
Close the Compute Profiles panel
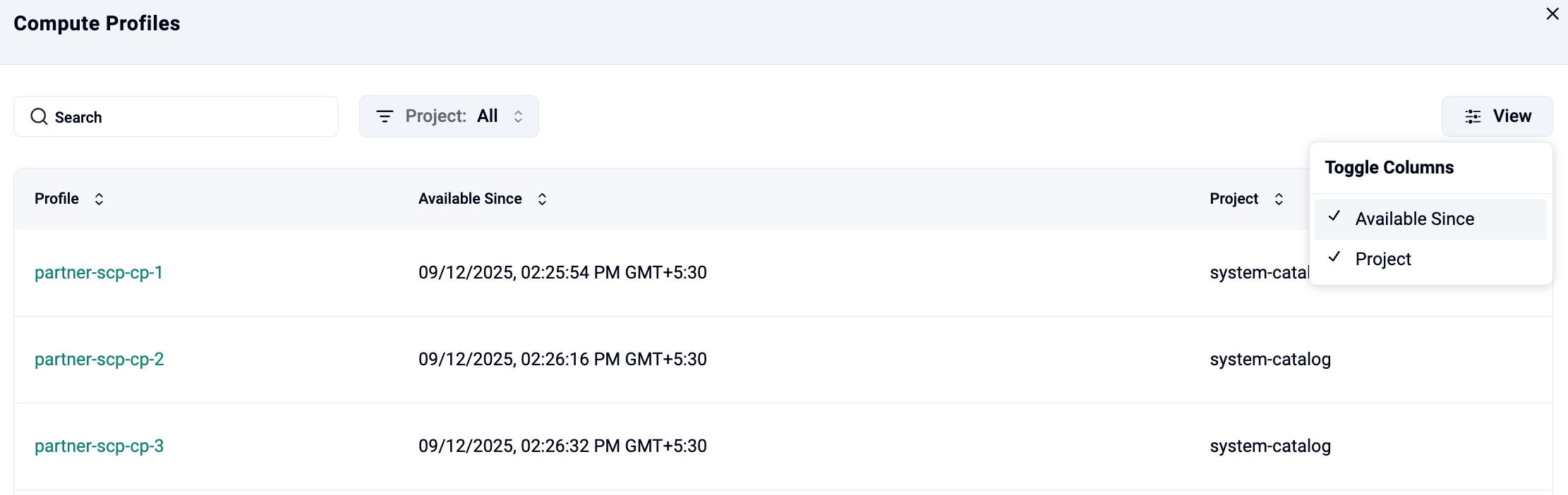[x=1552, y=14]
